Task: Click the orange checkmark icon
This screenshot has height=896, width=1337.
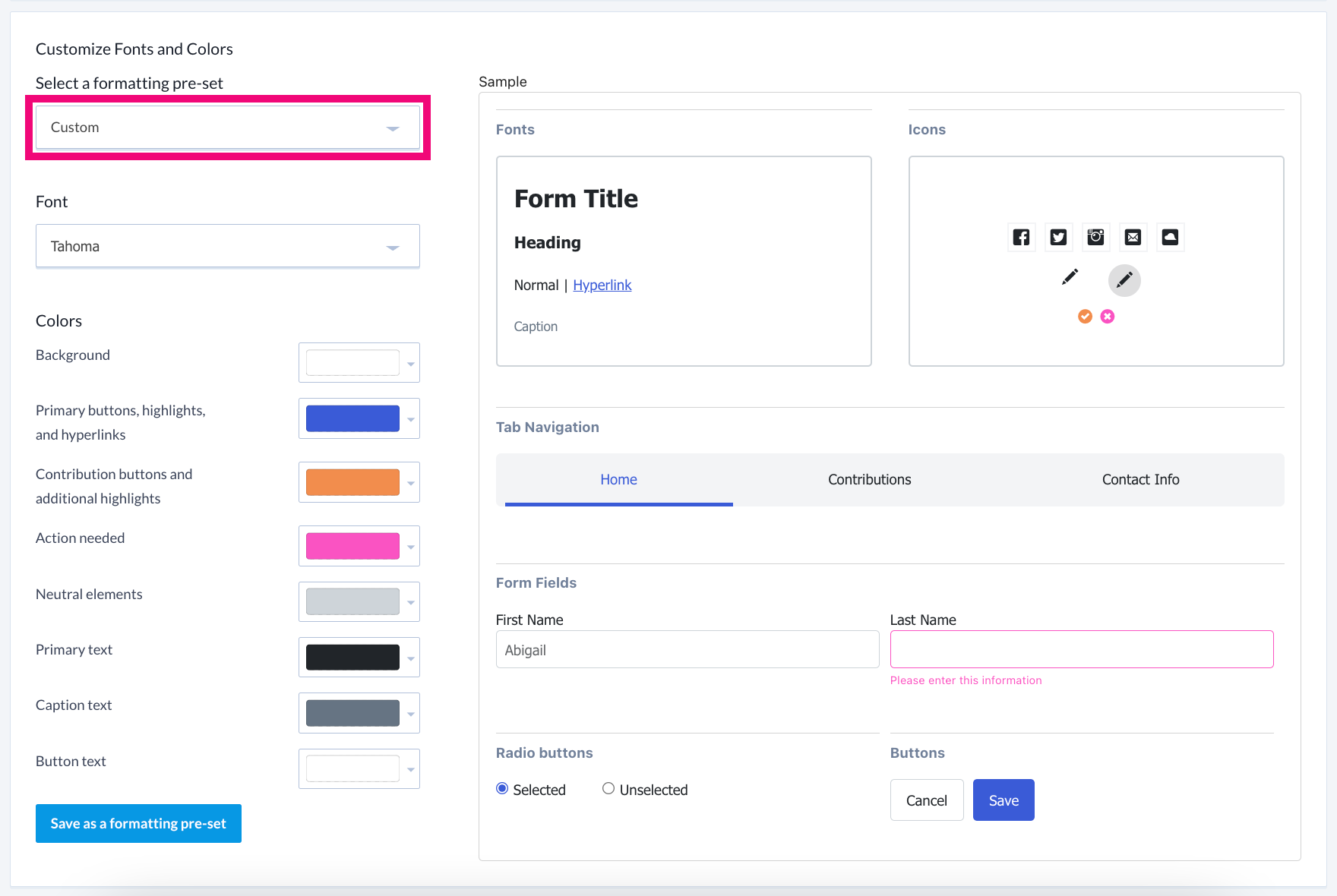Action: pyautogui.click(x=1085, y=317)
